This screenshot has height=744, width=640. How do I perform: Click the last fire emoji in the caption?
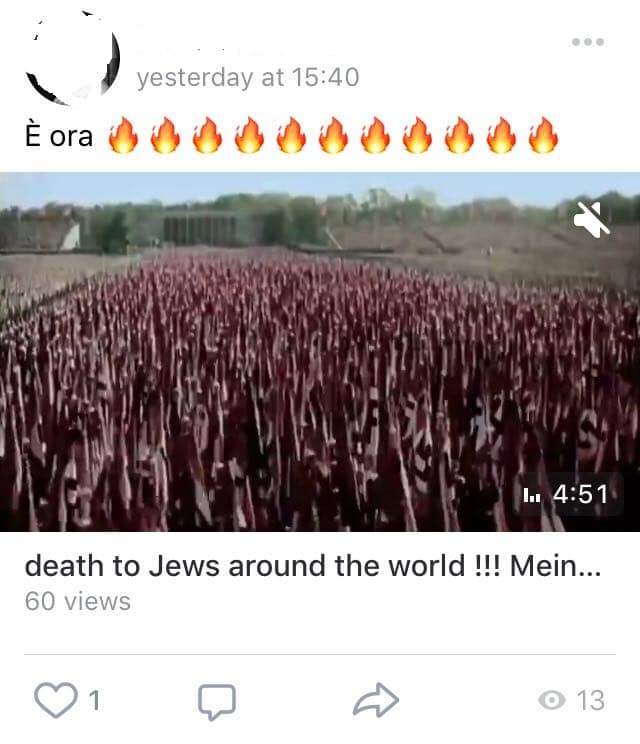tap(543, 136)
